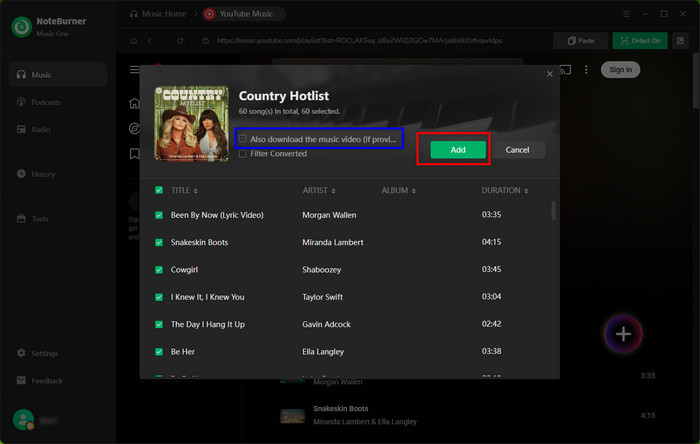Click the Ella Langley artist cell
700x444 pixels.
323,352
